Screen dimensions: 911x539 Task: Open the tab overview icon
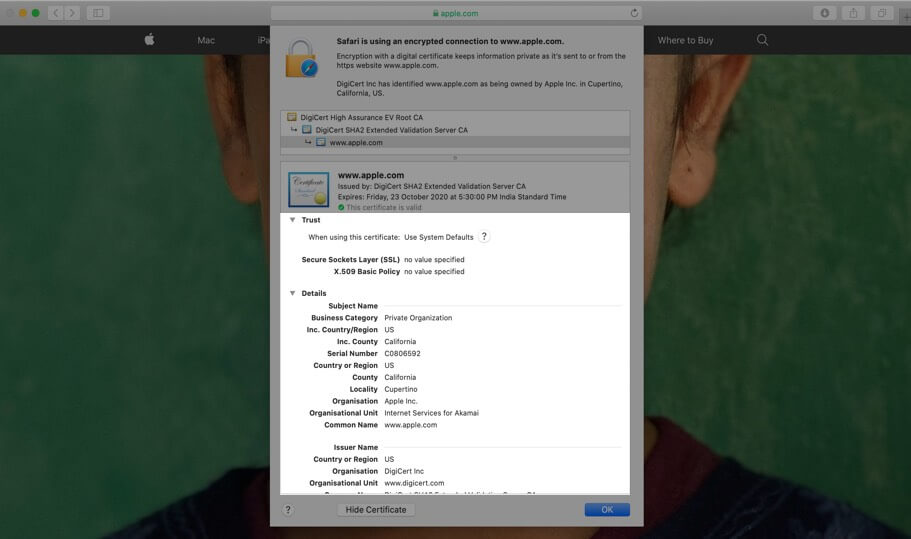(881, 13)
